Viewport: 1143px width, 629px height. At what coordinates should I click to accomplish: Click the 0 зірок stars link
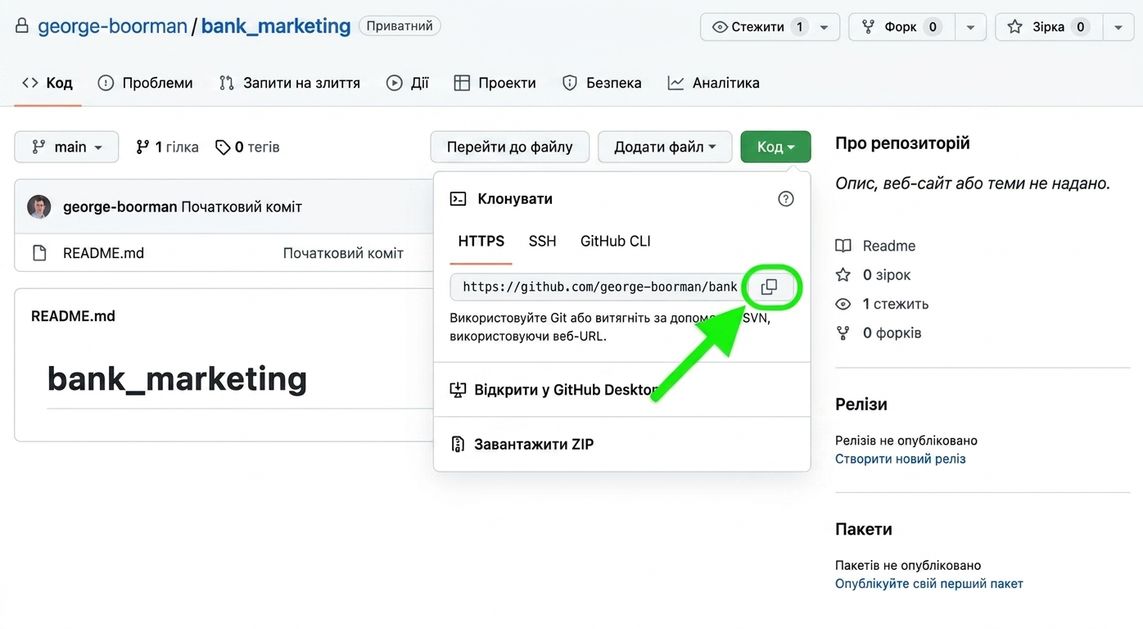[x=873, y=275]
